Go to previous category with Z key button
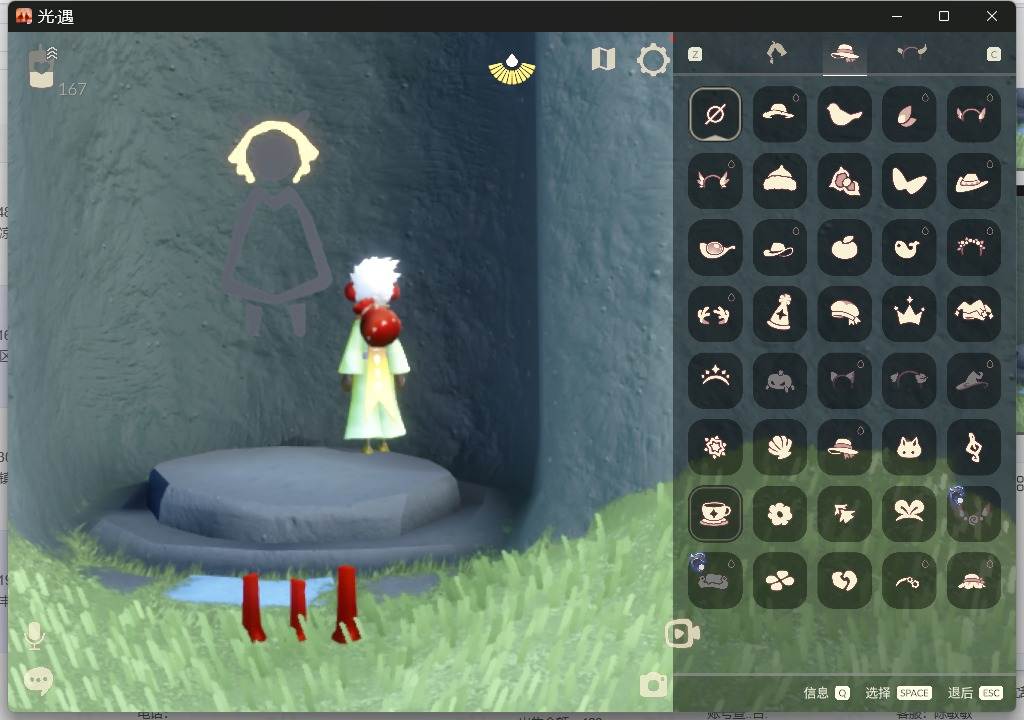The width and height of the screenshot is (1024, 720). click(695, 54)
